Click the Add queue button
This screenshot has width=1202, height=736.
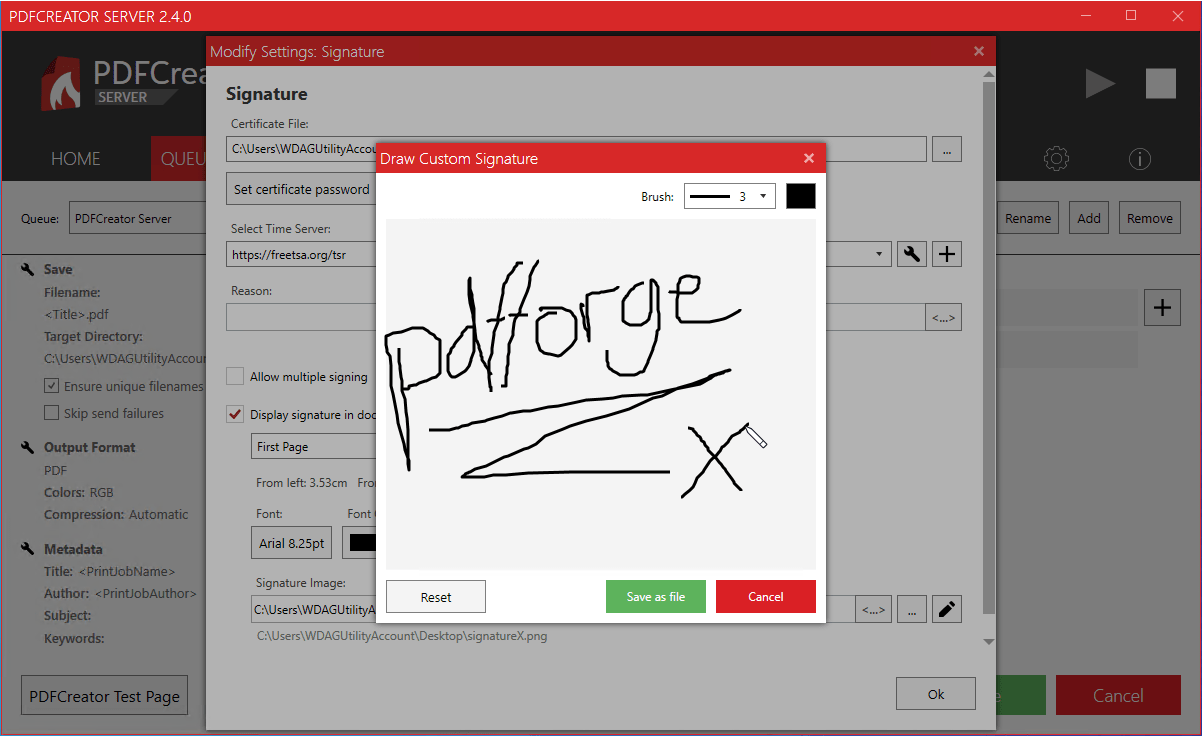(1089, 218)
